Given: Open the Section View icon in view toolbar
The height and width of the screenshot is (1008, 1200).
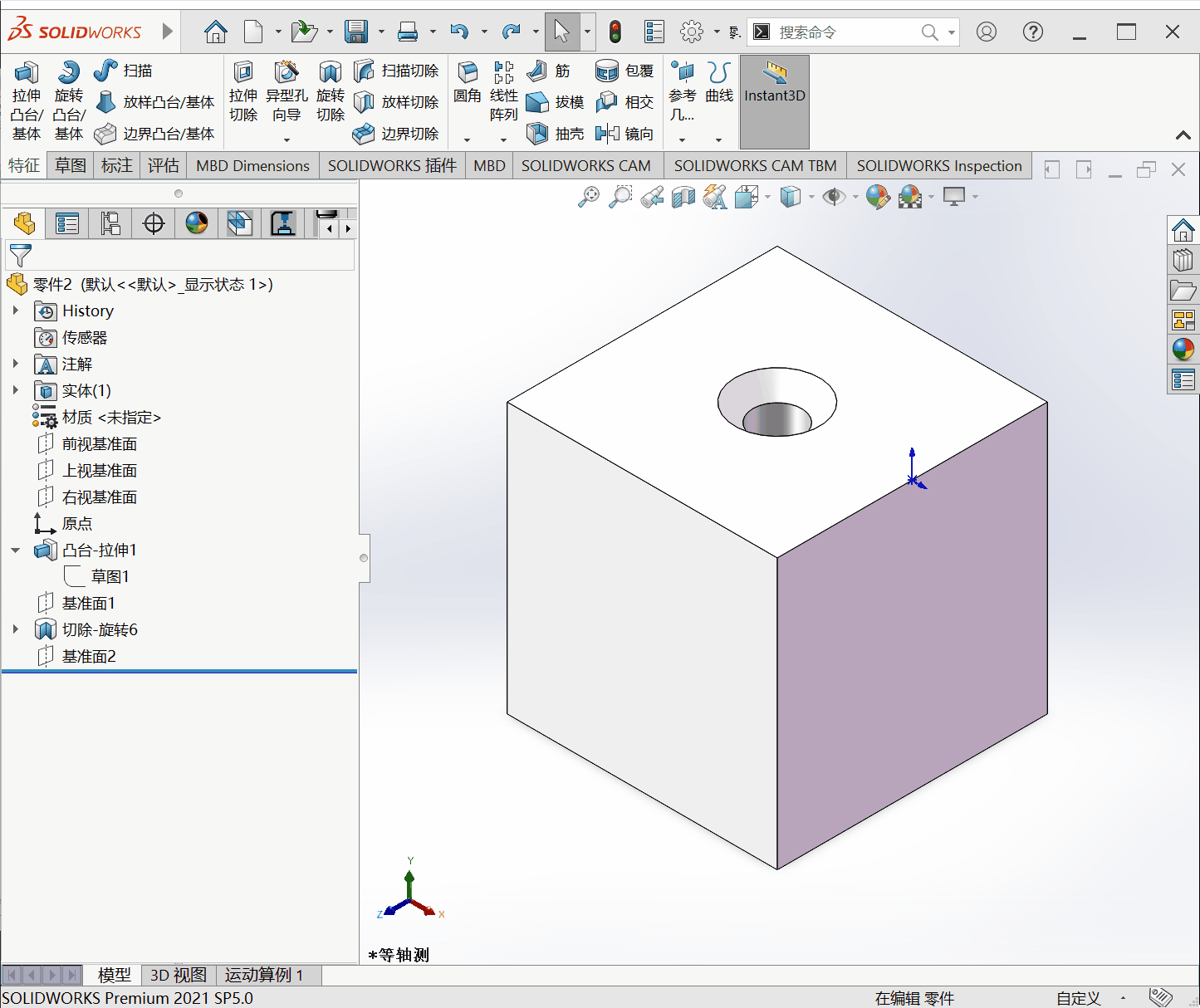Looking at the screenshot, I should [x=683, y=197].
